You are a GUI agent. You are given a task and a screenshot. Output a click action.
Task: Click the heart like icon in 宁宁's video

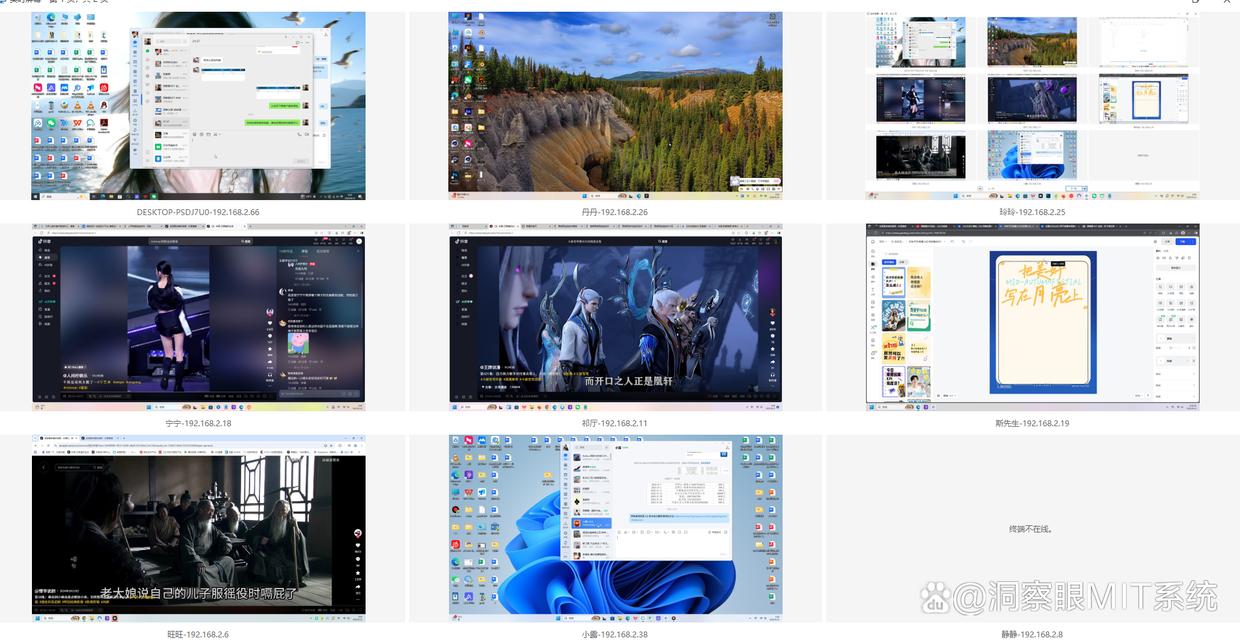(269, 323)
